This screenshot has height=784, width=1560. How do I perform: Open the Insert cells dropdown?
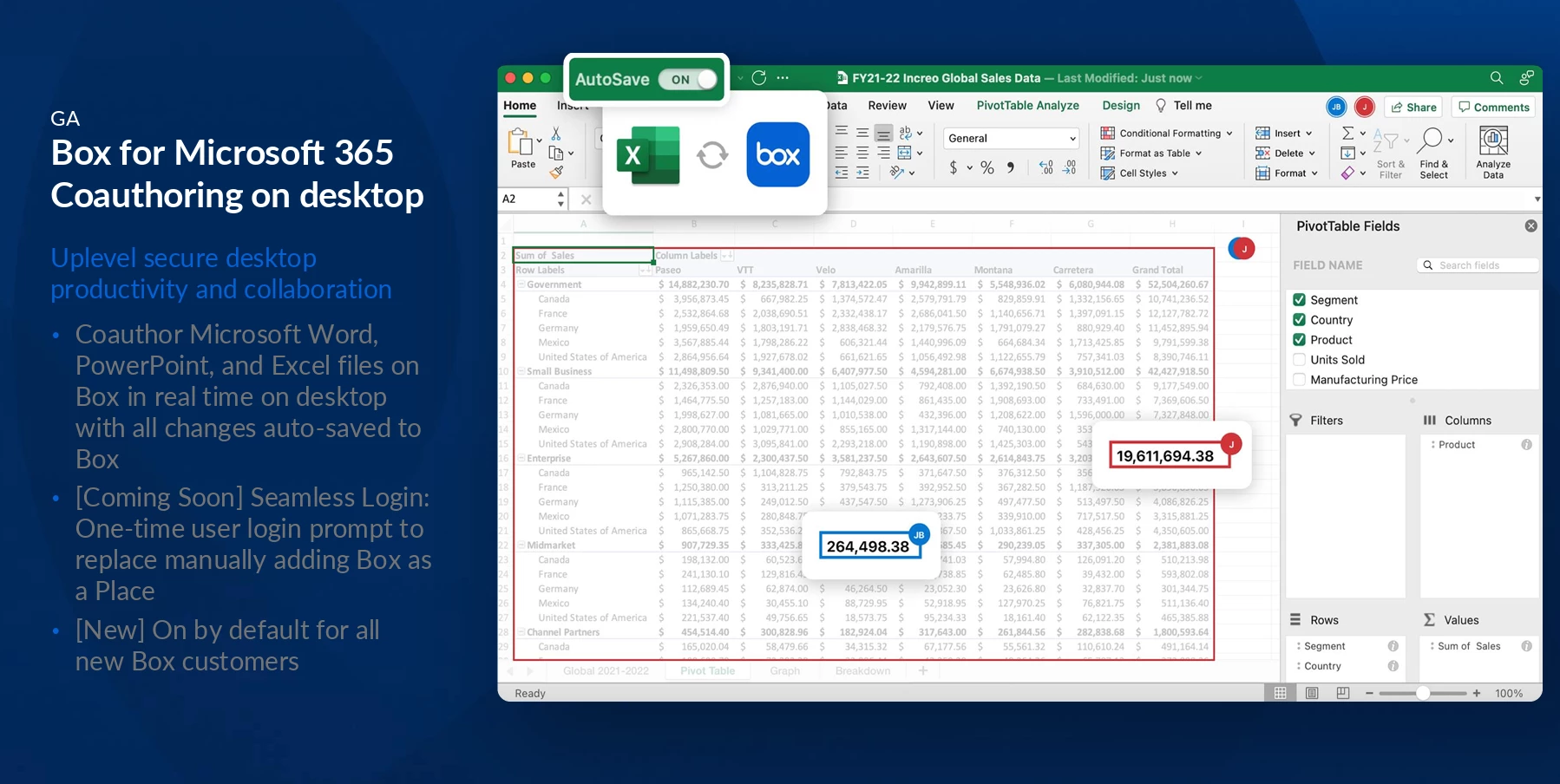tap(1308, 134)
